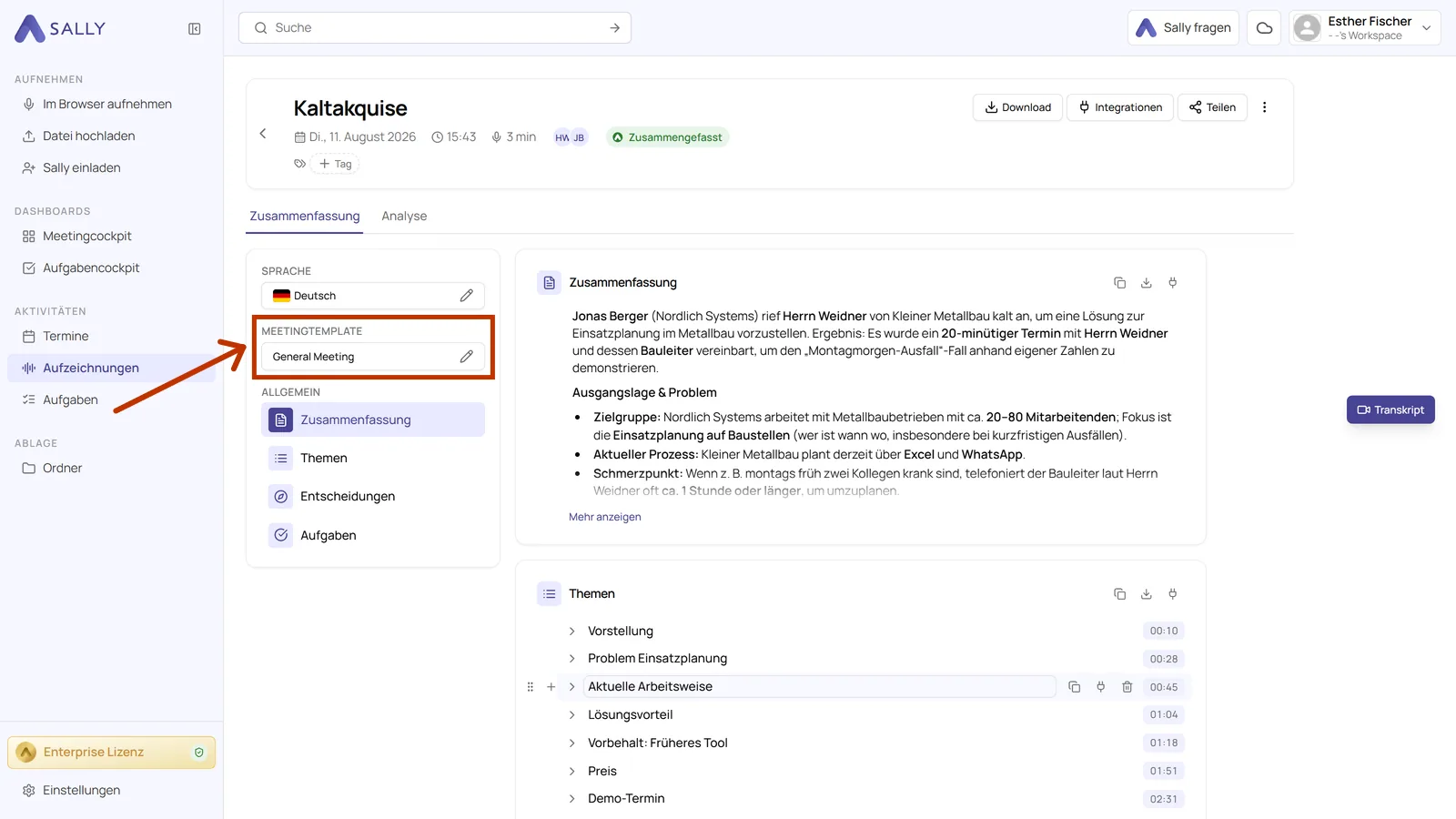1456x819 pixels.
Task: Open Aufgabencockpit in the sidebar
Action: pyautogui.click(x=91, y=268)
